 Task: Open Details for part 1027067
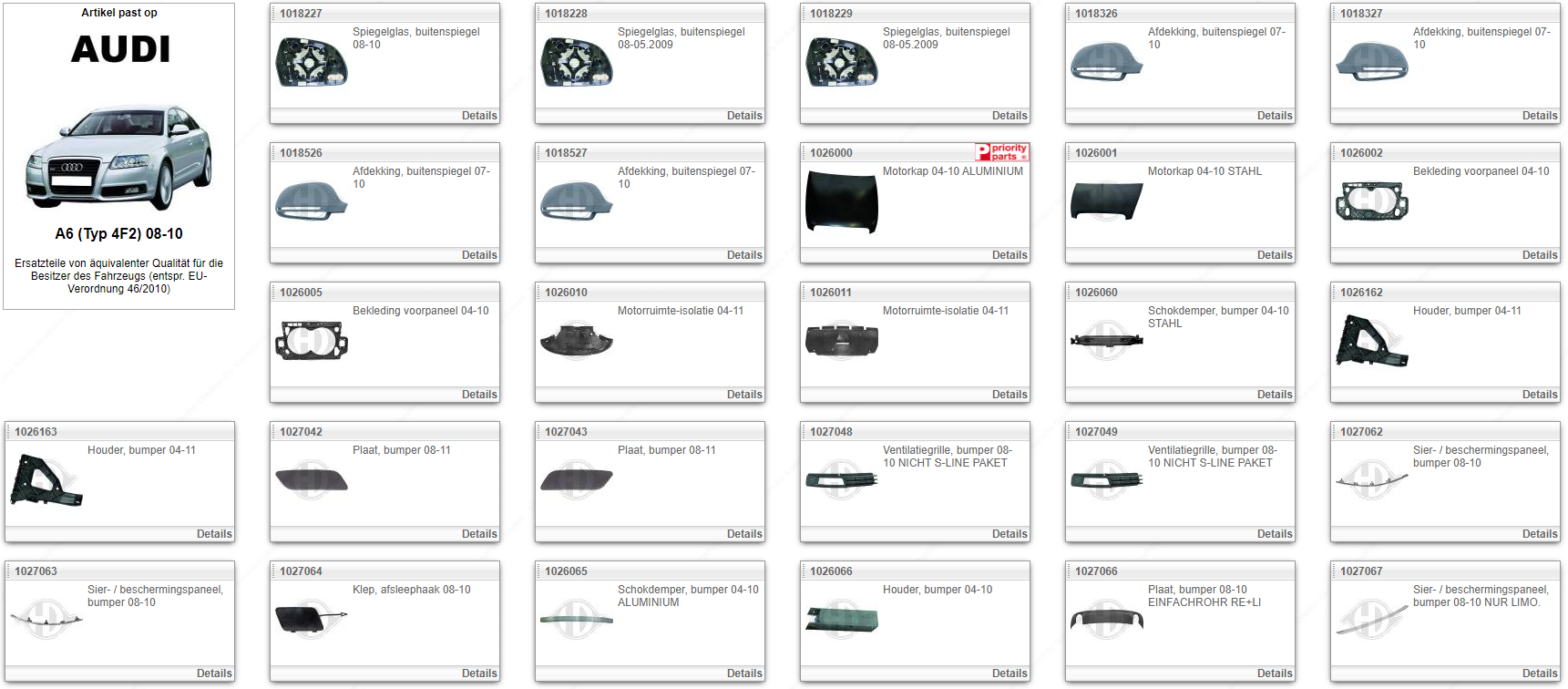tap(1540, 674)
